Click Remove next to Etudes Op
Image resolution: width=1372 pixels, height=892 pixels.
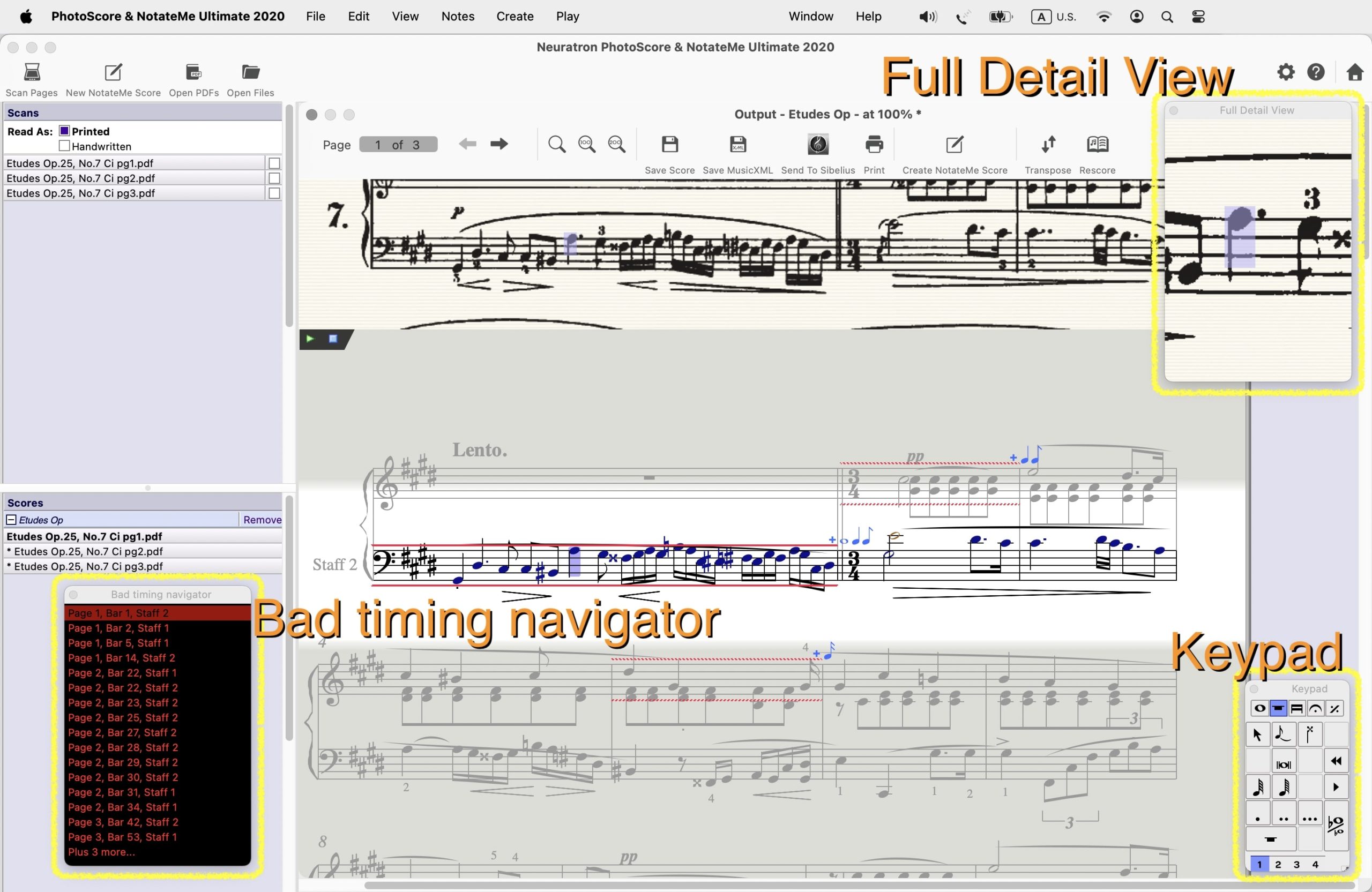[x=262, y=520]
